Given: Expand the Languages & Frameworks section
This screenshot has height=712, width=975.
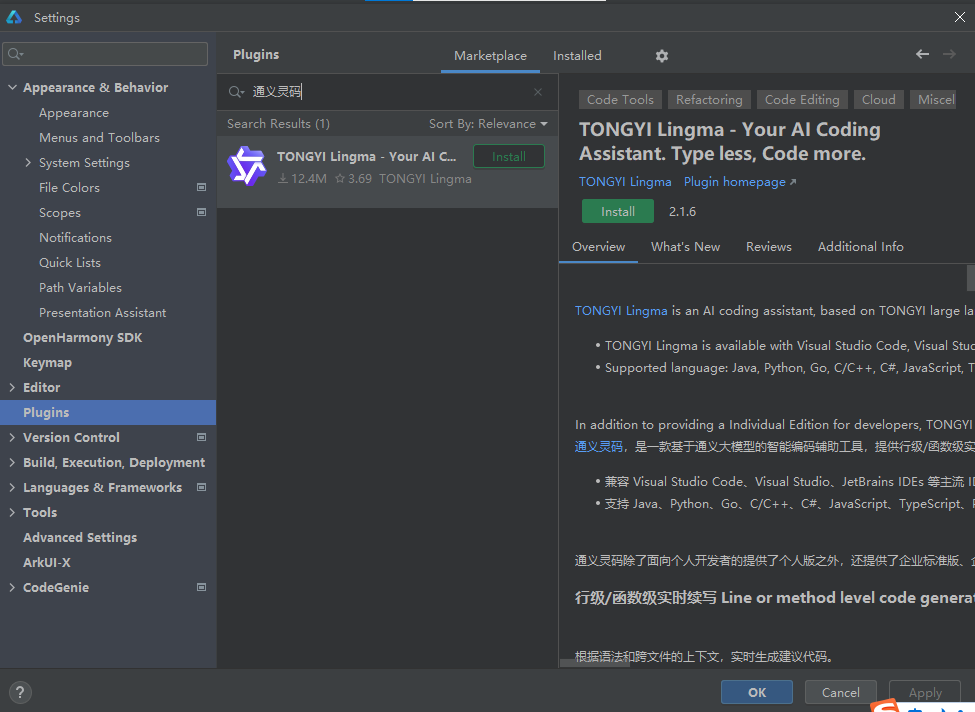Looking at the screenshot, I should click(x=12, y=487).
